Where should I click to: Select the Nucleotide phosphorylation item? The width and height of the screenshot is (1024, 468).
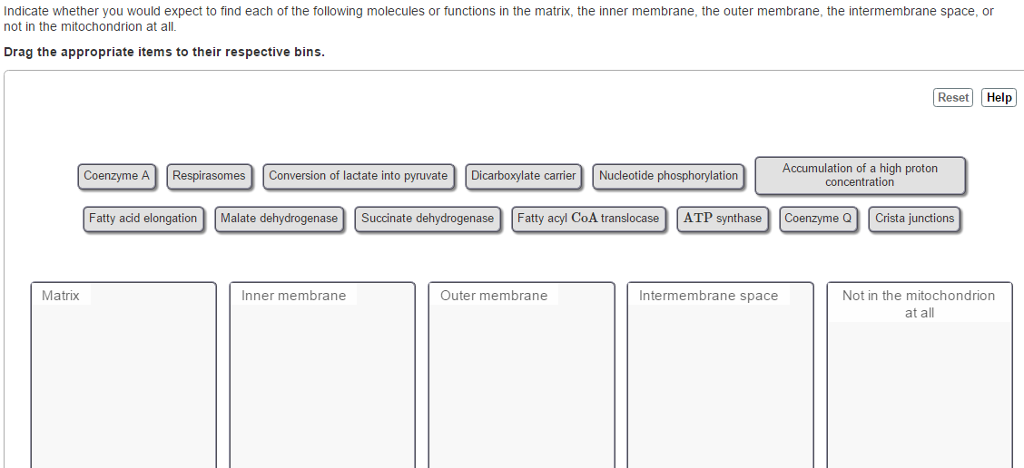point(668,176)
